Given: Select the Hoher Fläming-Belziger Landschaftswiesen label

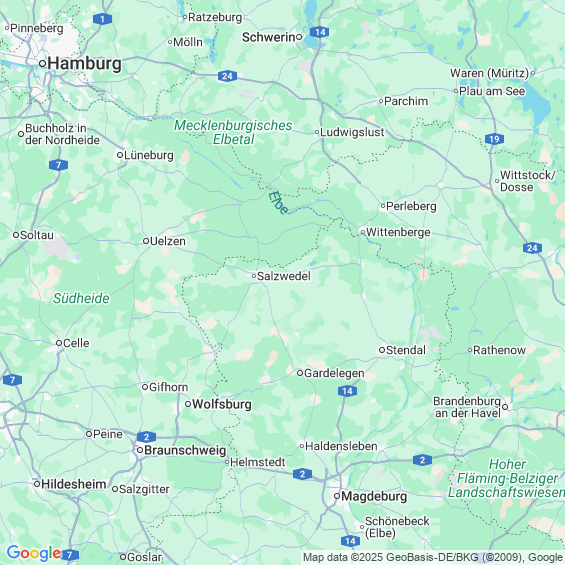Looking at the screenshot, I should point(506,478).
